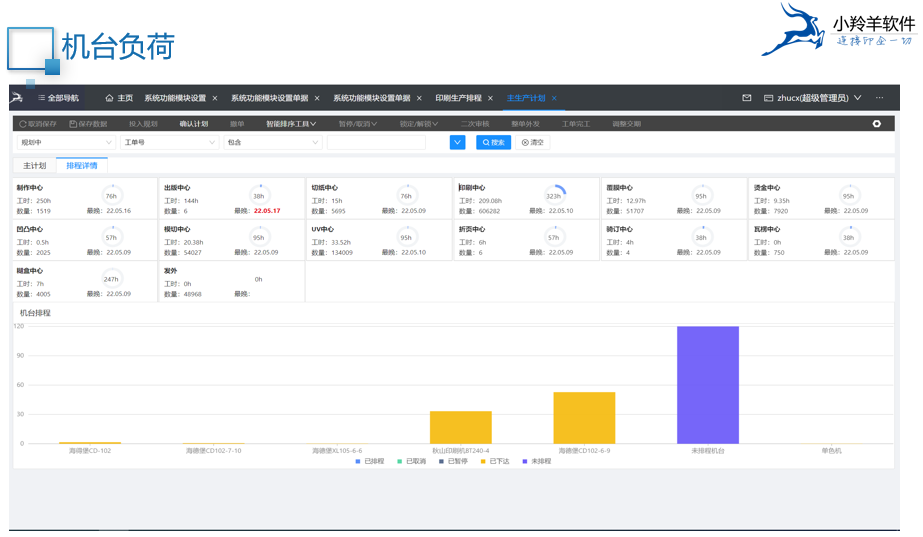Click the 单色机 axis label
Screen dimensions: 923x537
click(831, 450)
